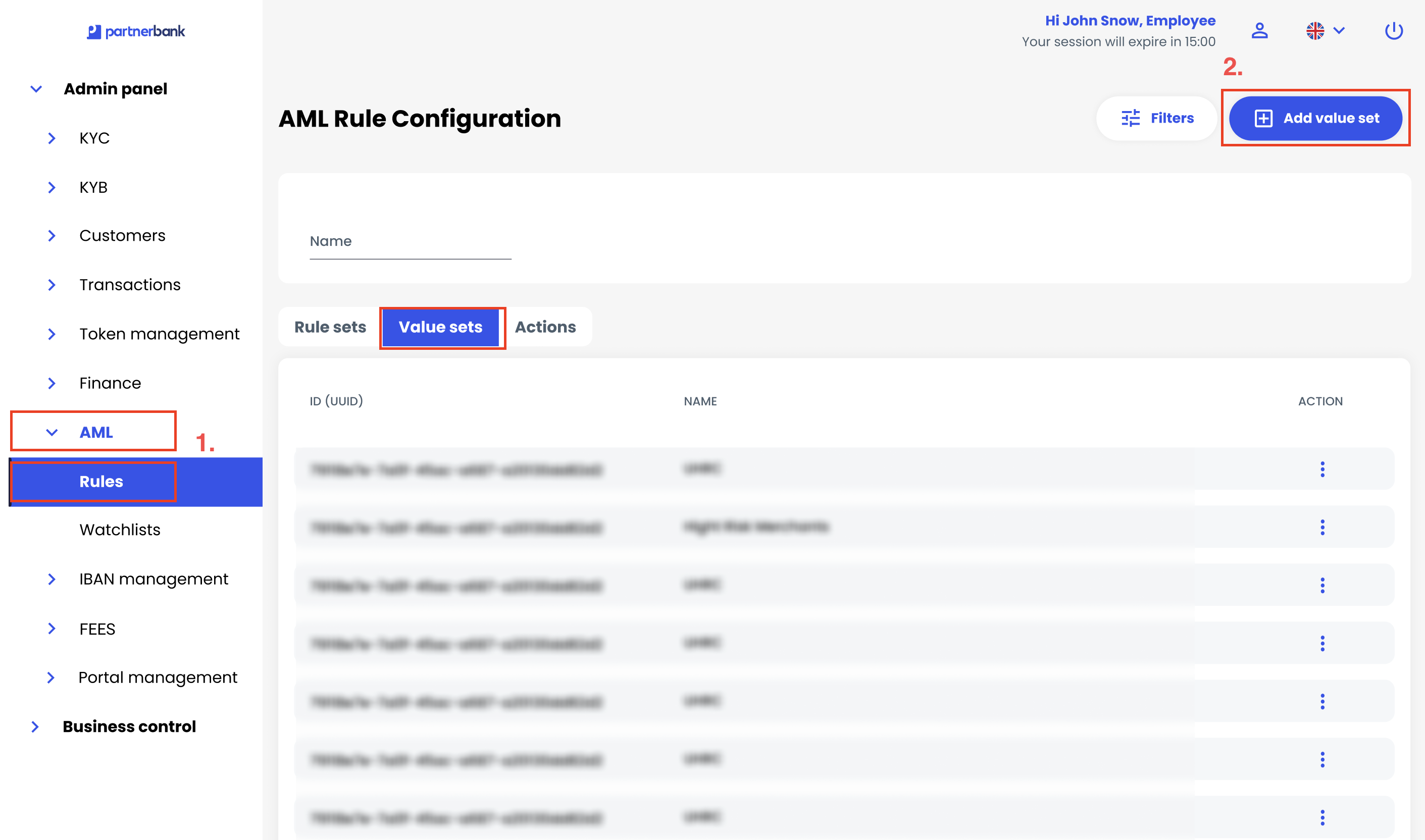The image size is (1425, 840).
Task: Switch to the Rule sets tab
Action: pos(330,327)
